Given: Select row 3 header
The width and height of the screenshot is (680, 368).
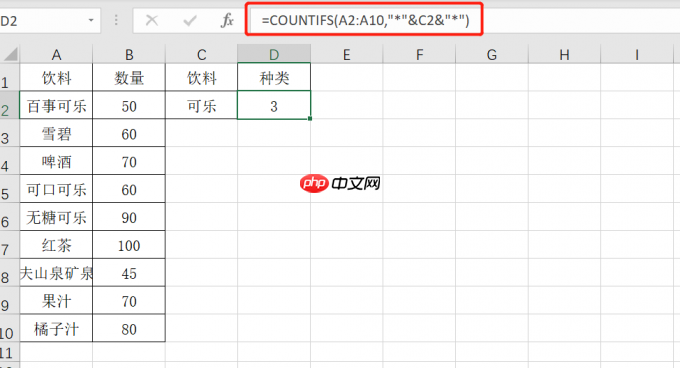Looking at the screenshot, I should 10,133.
